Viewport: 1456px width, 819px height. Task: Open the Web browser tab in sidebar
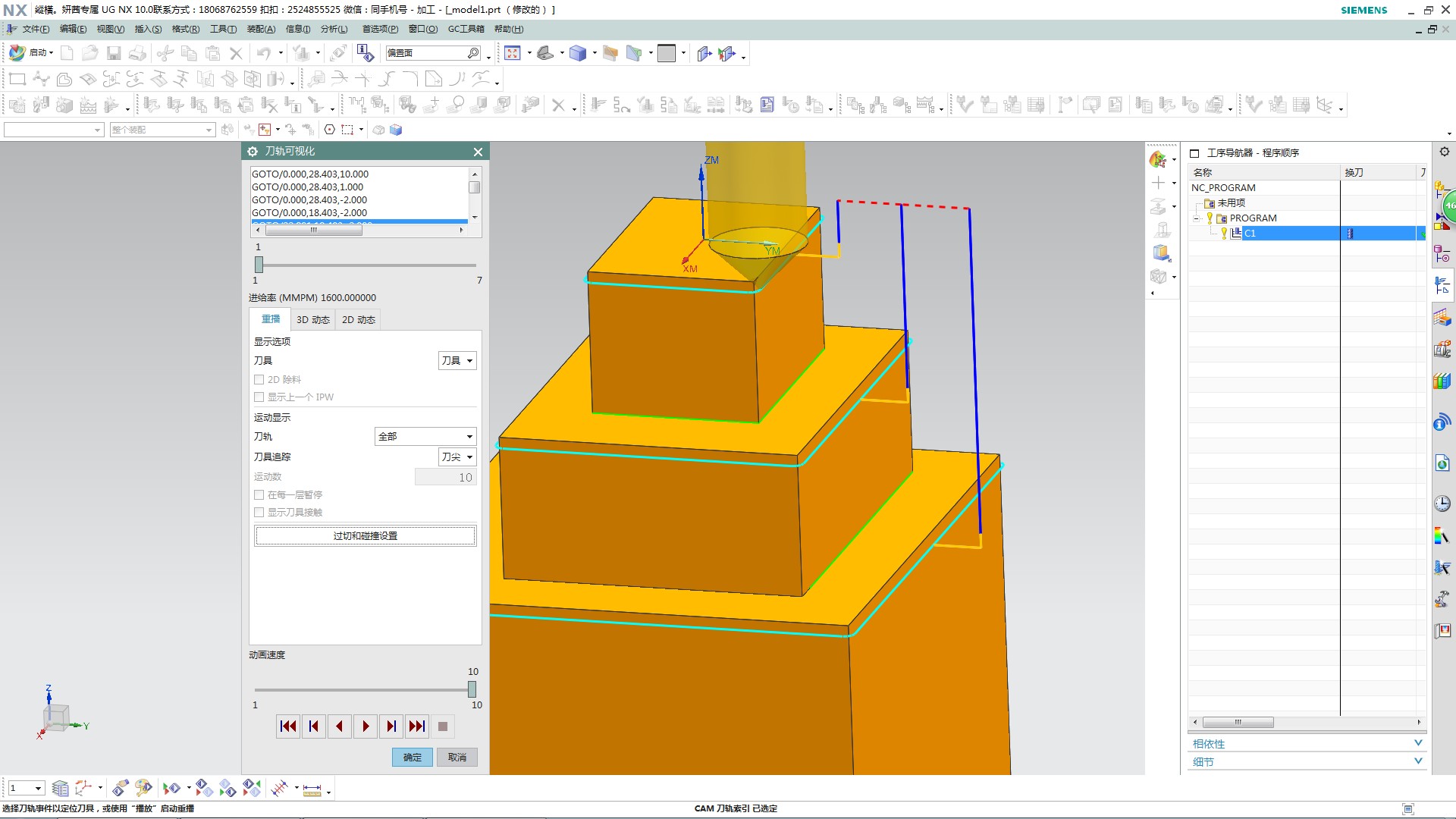1442,463
